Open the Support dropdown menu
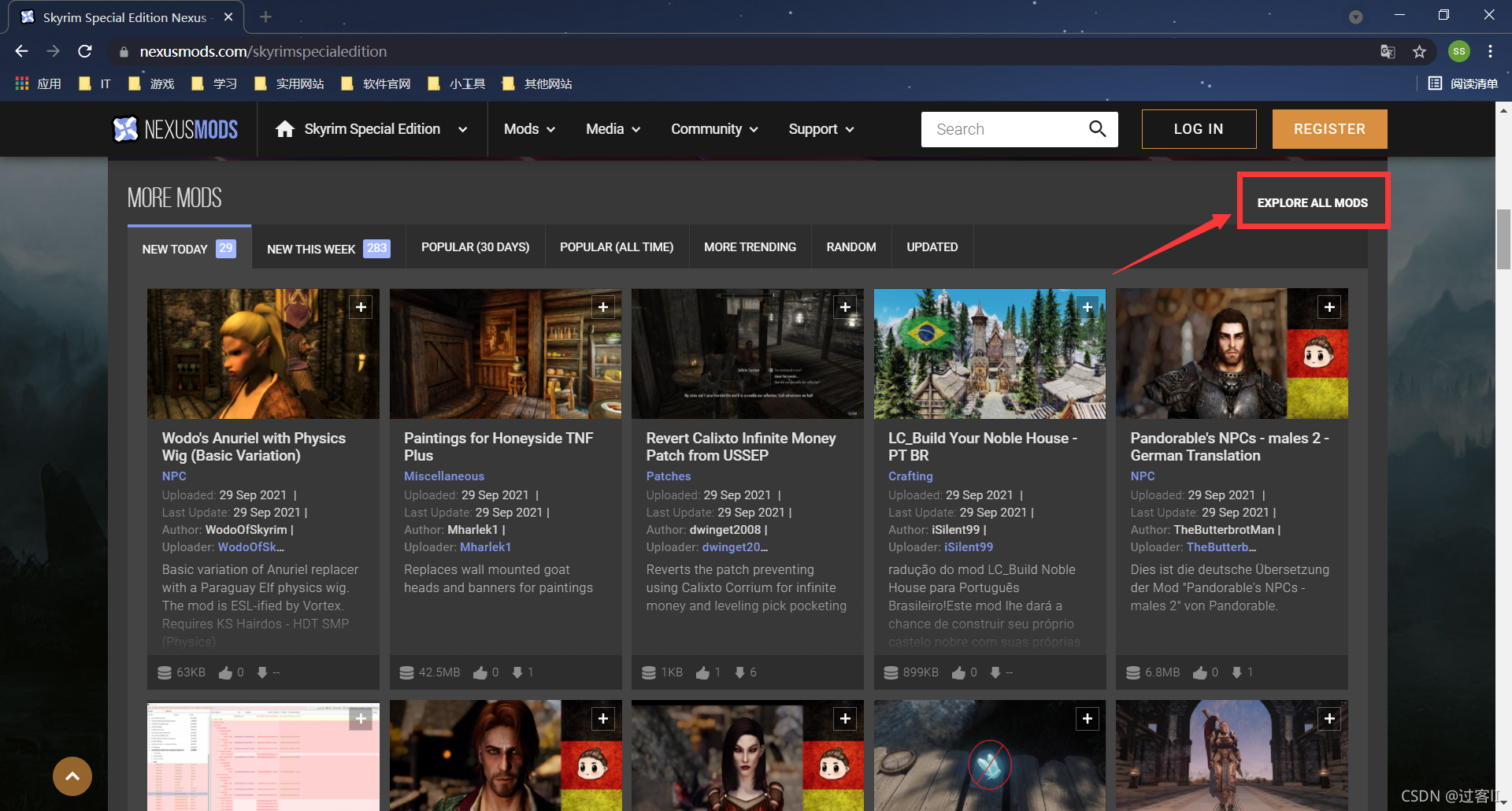 tap(821, 129)
